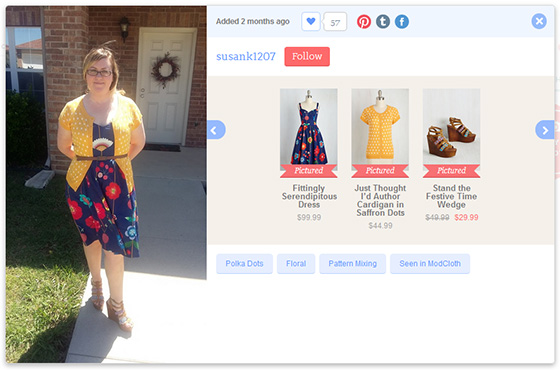Open the Seen in ModCloth tag
The height and width of the screenshot is (370, 560).
[x=430, y=264]
